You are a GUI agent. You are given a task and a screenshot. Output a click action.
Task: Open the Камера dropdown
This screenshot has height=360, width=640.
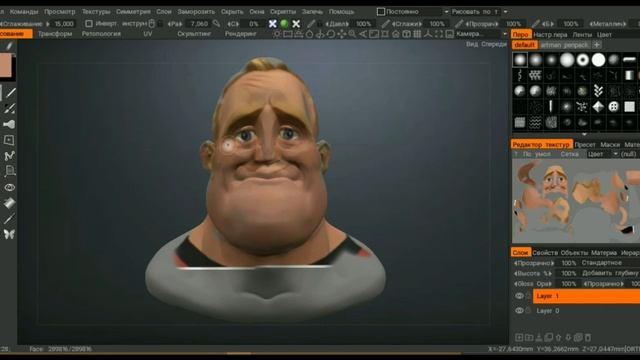coord(481,34)
